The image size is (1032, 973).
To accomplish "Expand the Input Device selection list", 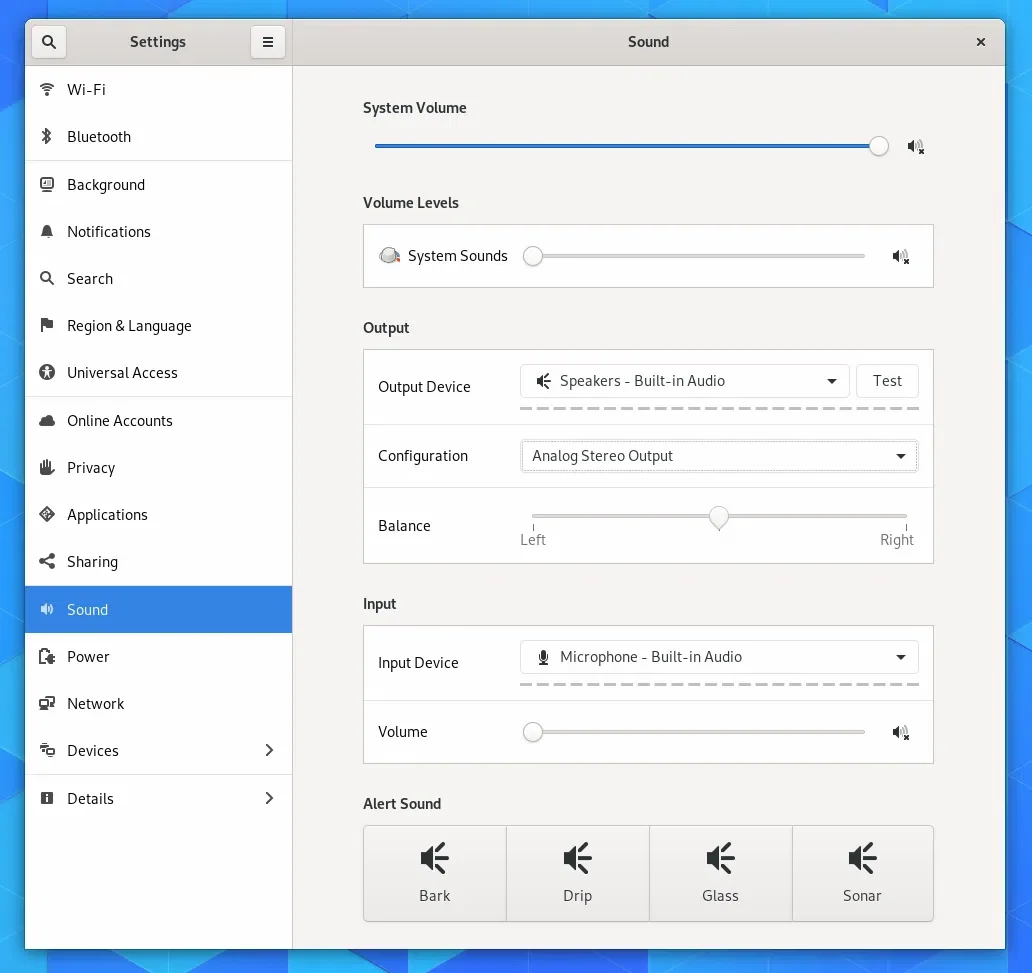I will click(x=719, y=657).
